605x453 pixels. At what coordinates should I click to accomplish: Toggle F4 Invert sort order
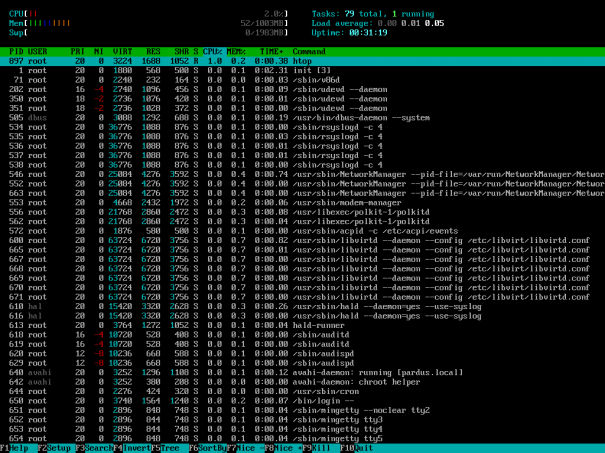pyautogui.click(x=132, y=448)
